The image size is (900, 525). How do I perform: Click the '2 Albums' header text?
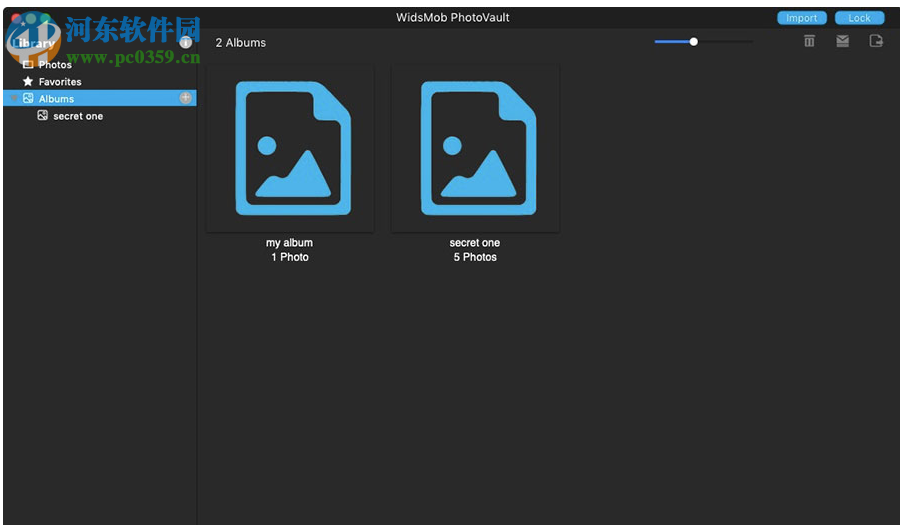click(x=241, y=42)
